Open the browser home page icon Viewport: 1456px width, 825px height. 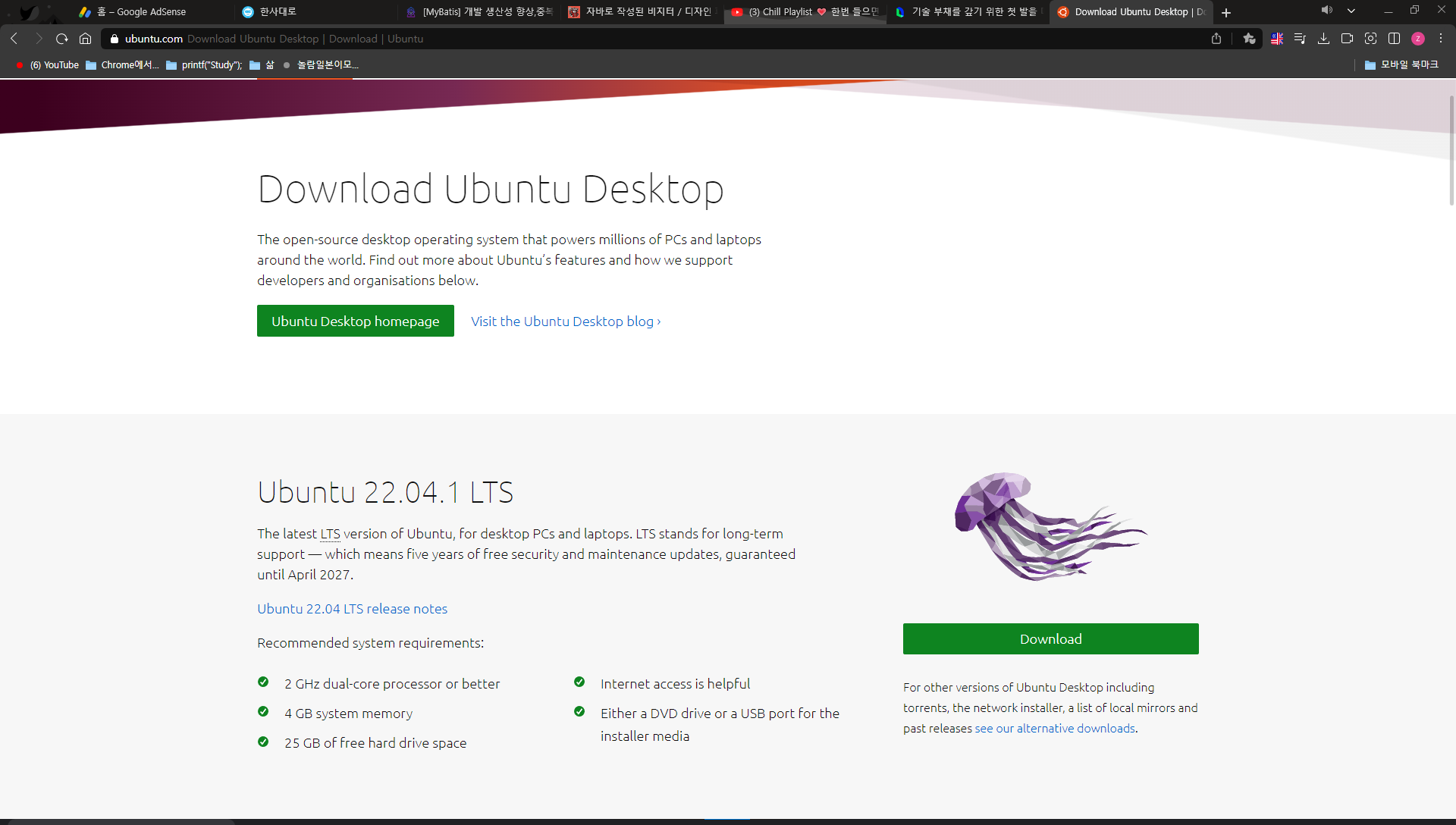click(86, 39)
